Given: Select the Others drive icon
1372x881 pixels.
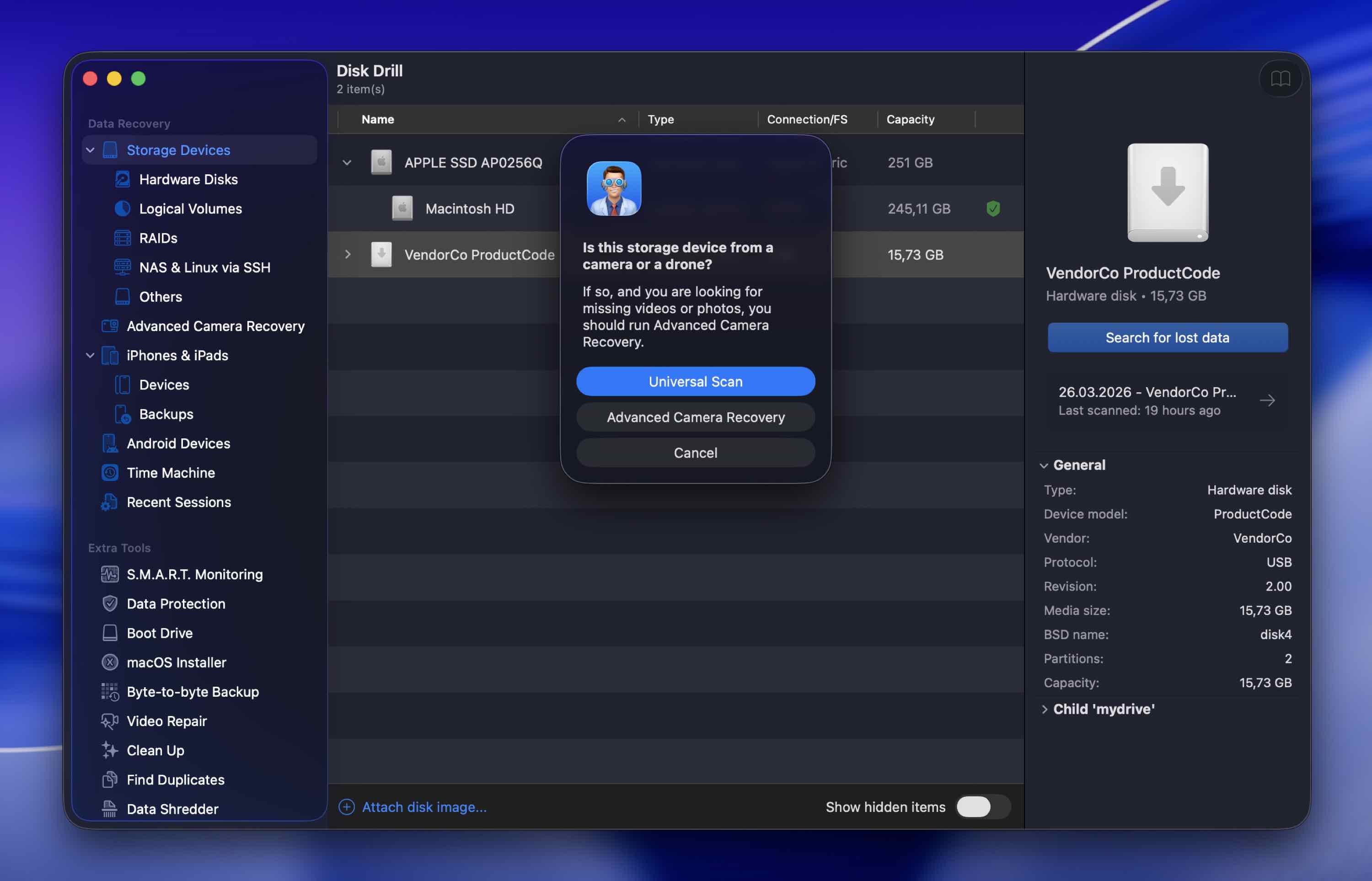Looking at the screenshot, I should [123, 296].
